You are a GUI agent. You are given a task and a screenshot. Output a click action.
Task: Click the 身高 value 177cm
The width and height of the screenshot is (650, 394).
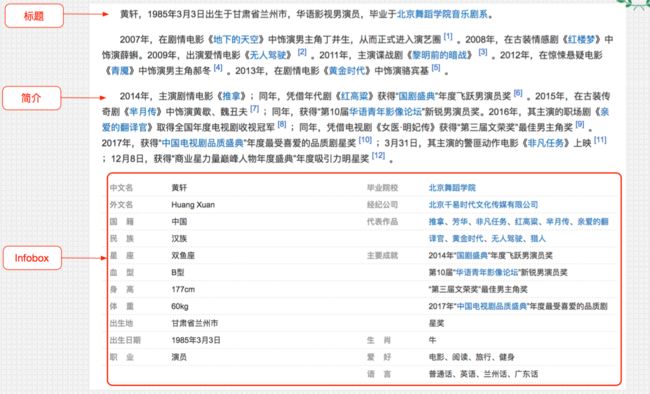click(183, 289)
